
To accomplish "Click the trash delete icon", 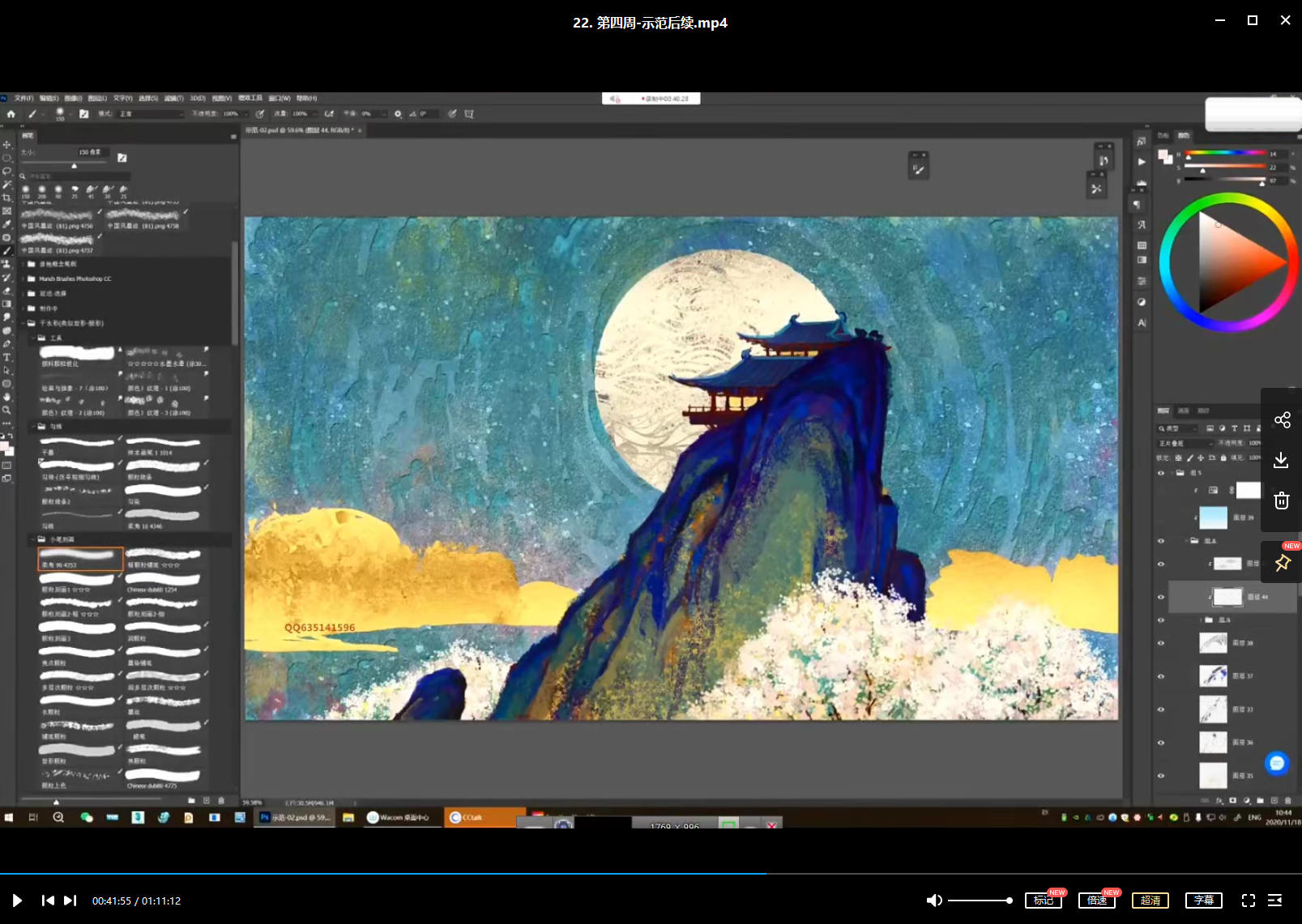I will [1281, 500].
